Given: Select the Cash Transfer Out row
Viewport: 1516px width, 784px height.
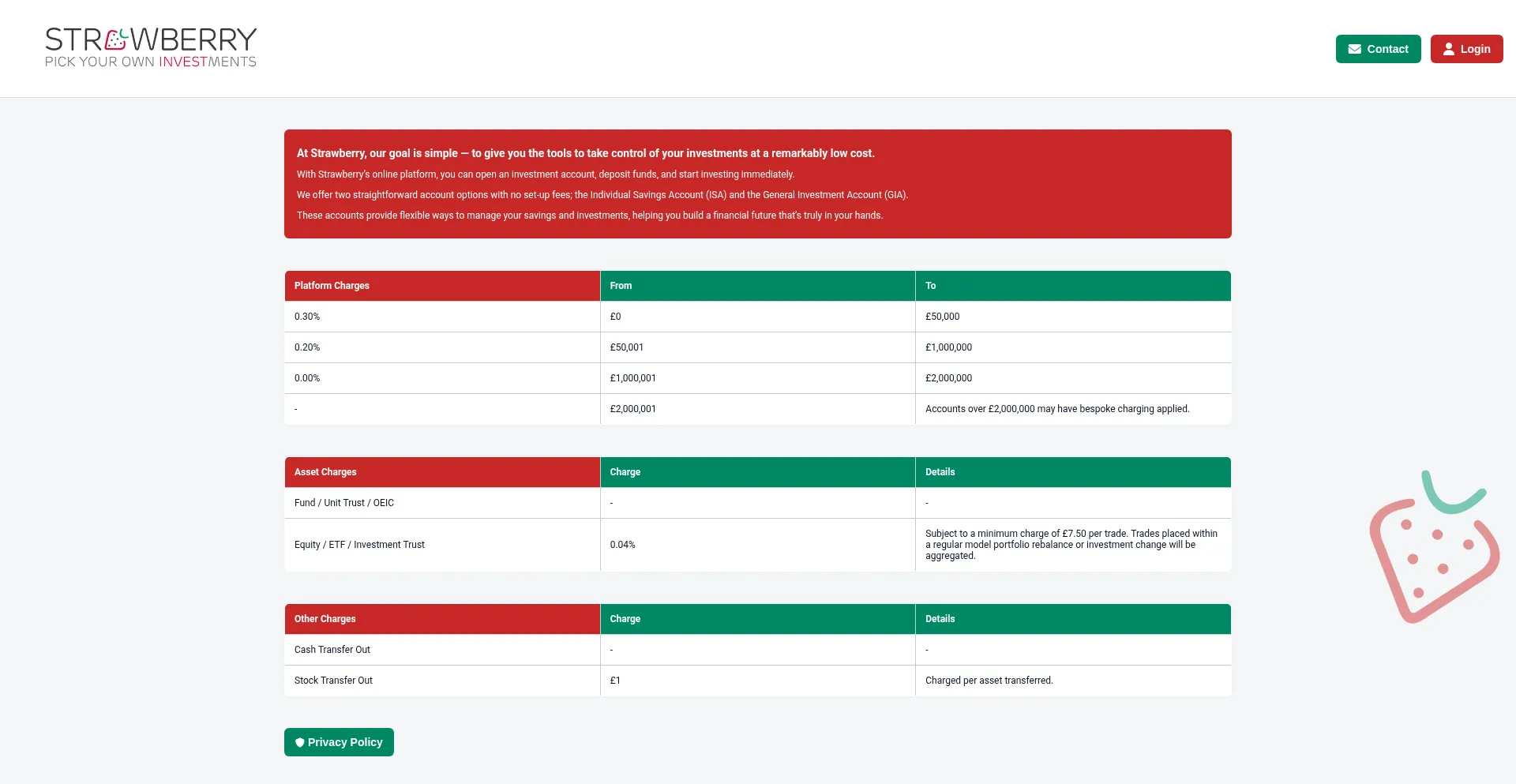Looking at the screenshot, I should pyautogui.click(x=758, y=650).
